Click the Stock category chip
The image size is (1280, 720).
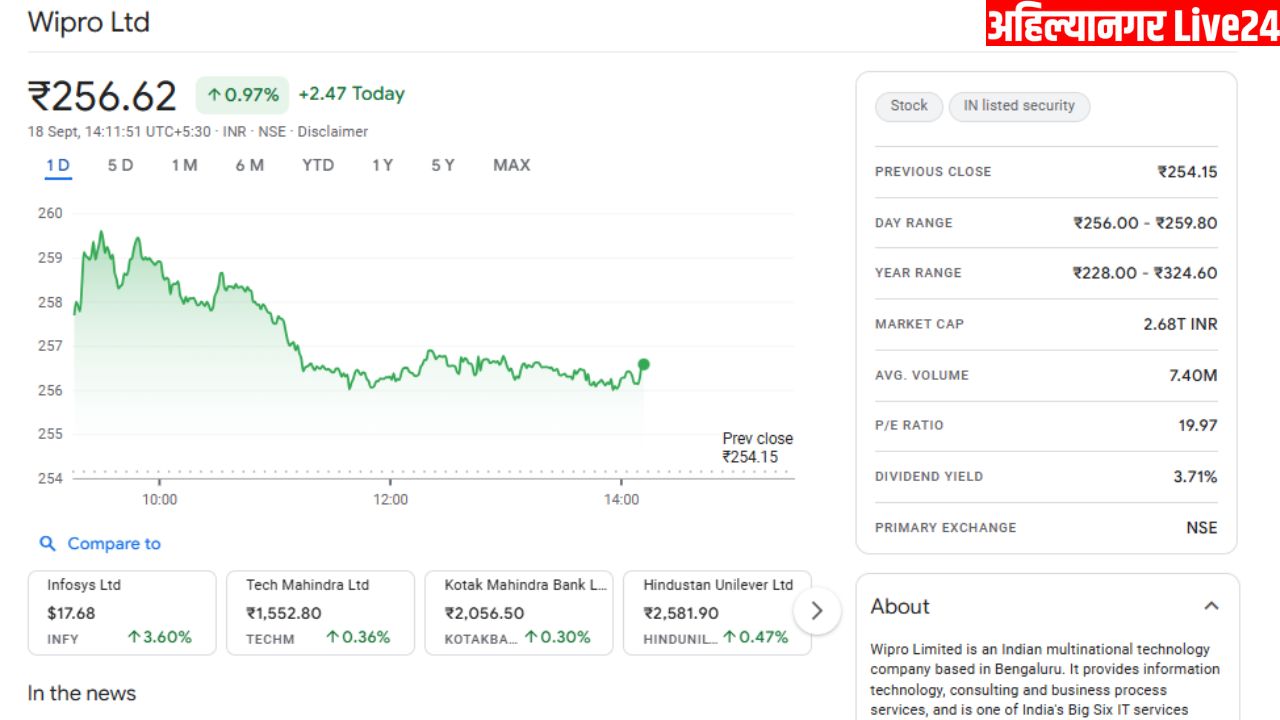tap(908, 106)
